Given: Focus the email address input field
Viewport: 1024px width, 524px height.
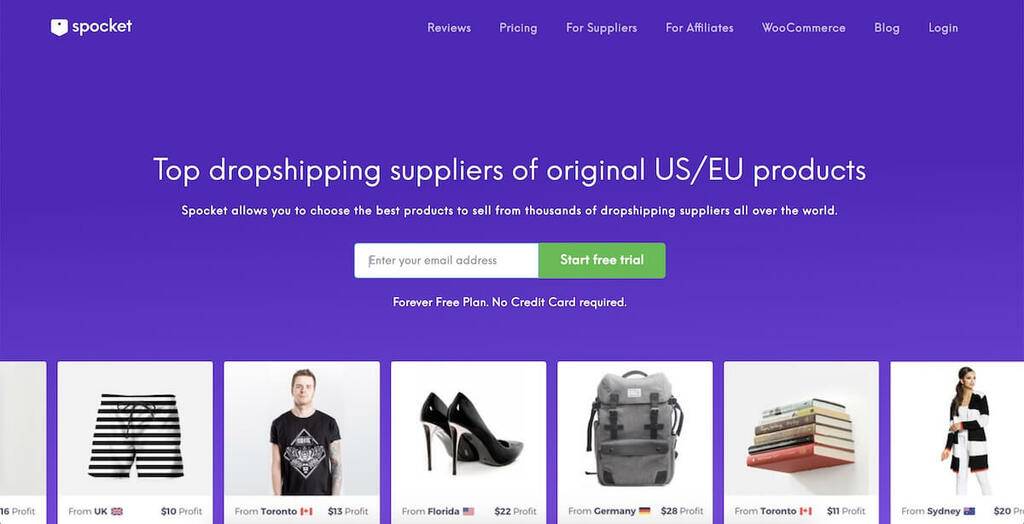Looking at the screenshot, I should coord(447,260).
